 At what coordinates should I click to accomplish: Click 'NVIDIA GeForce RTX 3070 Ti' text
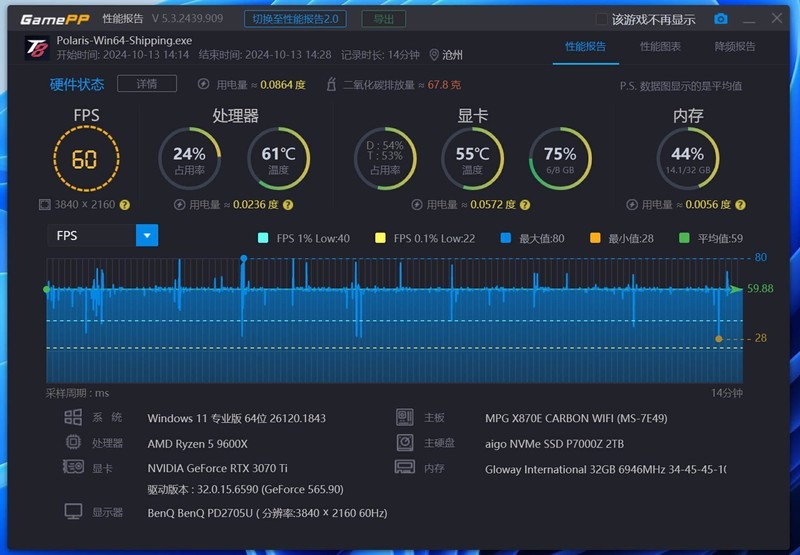(217, 468)
